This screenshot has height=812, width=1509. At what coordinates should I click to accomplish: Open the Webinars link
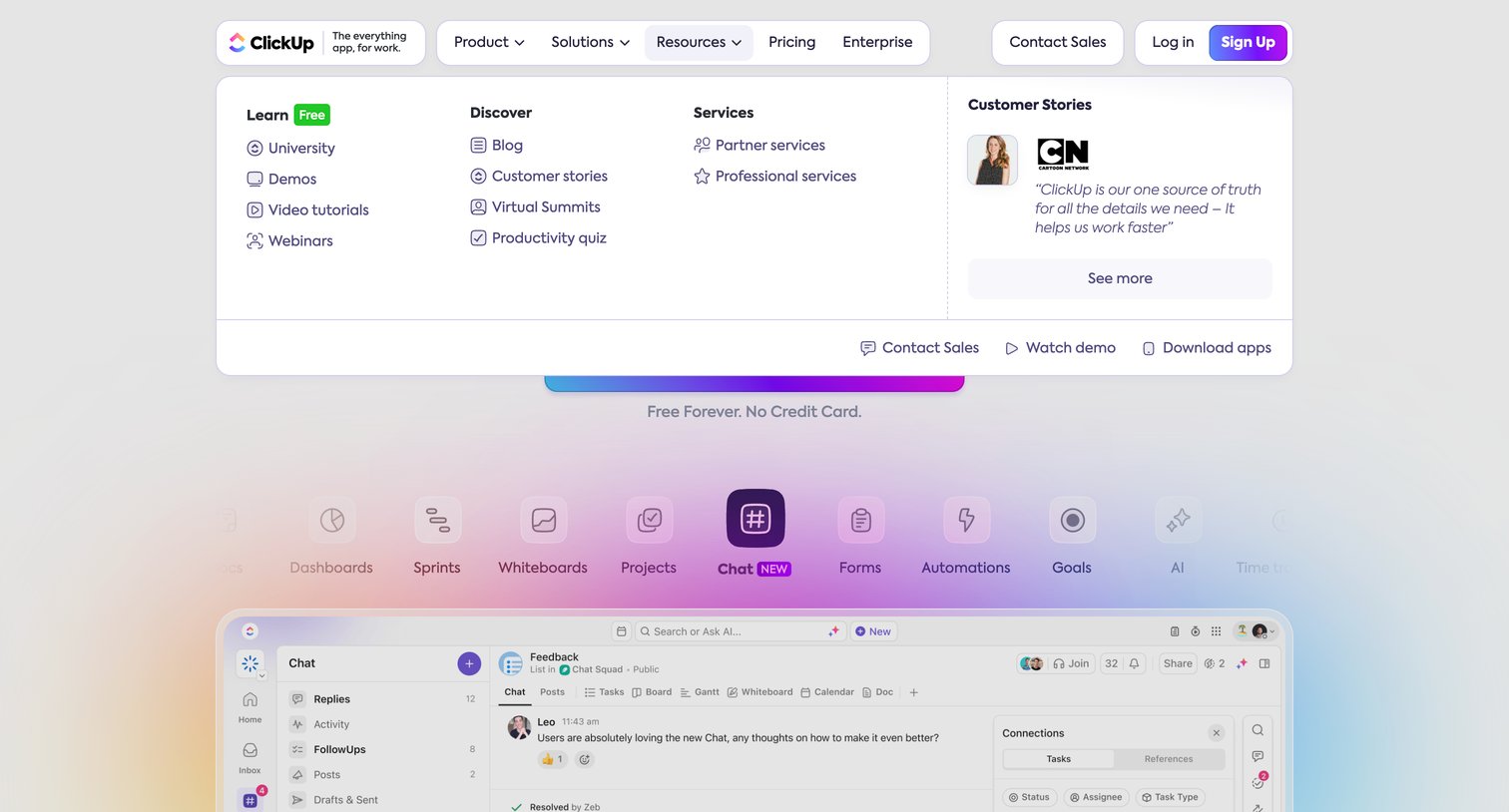(x=289, y=240)
